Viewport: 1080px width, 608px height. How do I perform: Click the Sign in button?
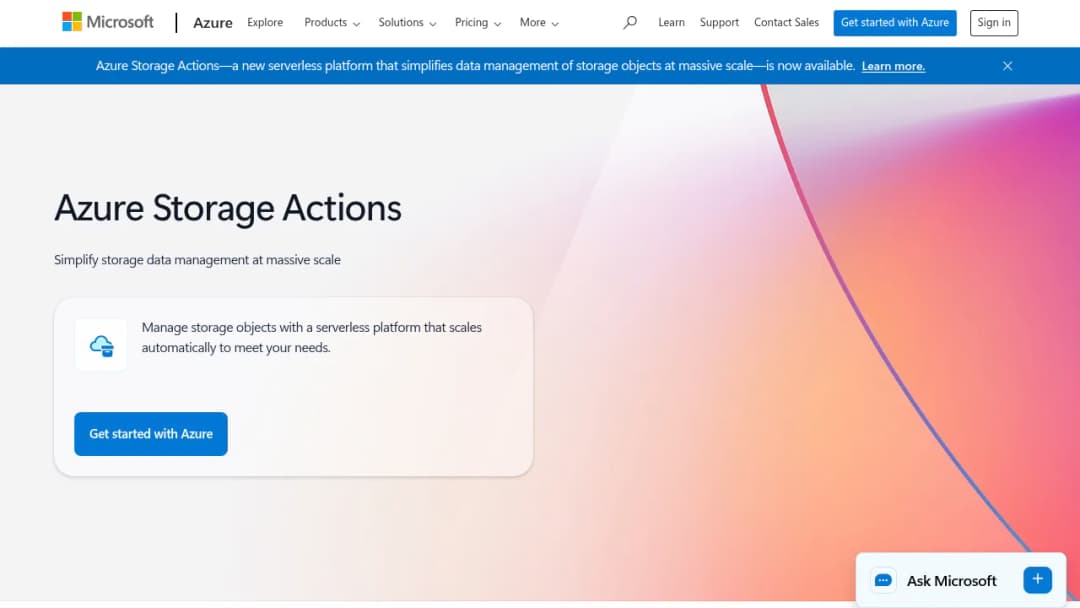click(x=993, y=23)
